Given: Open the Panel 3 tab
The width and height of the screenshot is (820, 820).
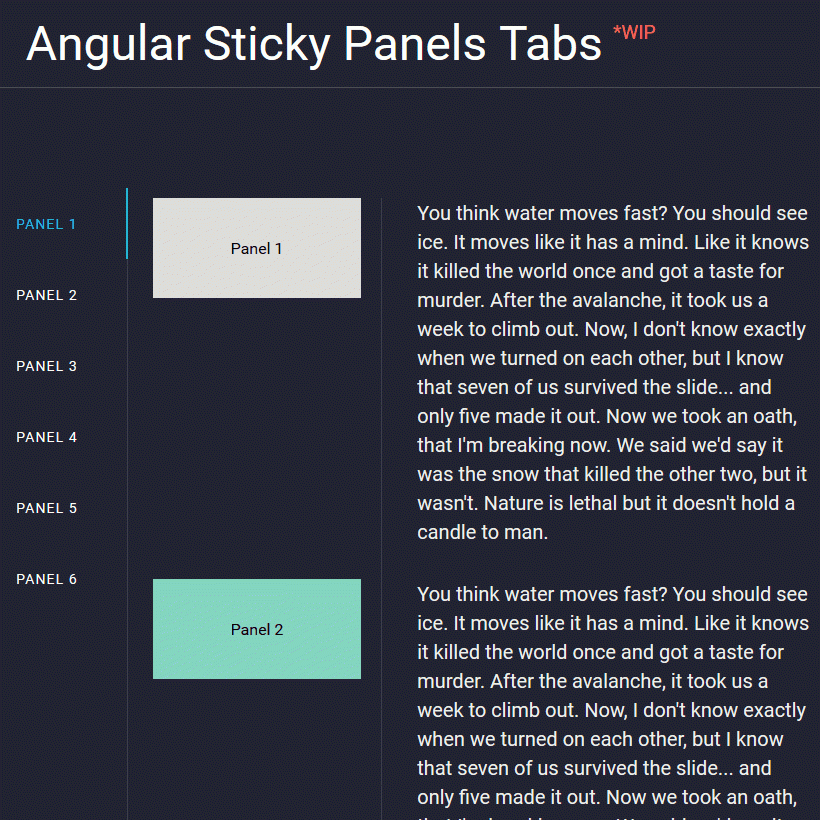Looking at the screenshot, I should [x=47, y=366].
